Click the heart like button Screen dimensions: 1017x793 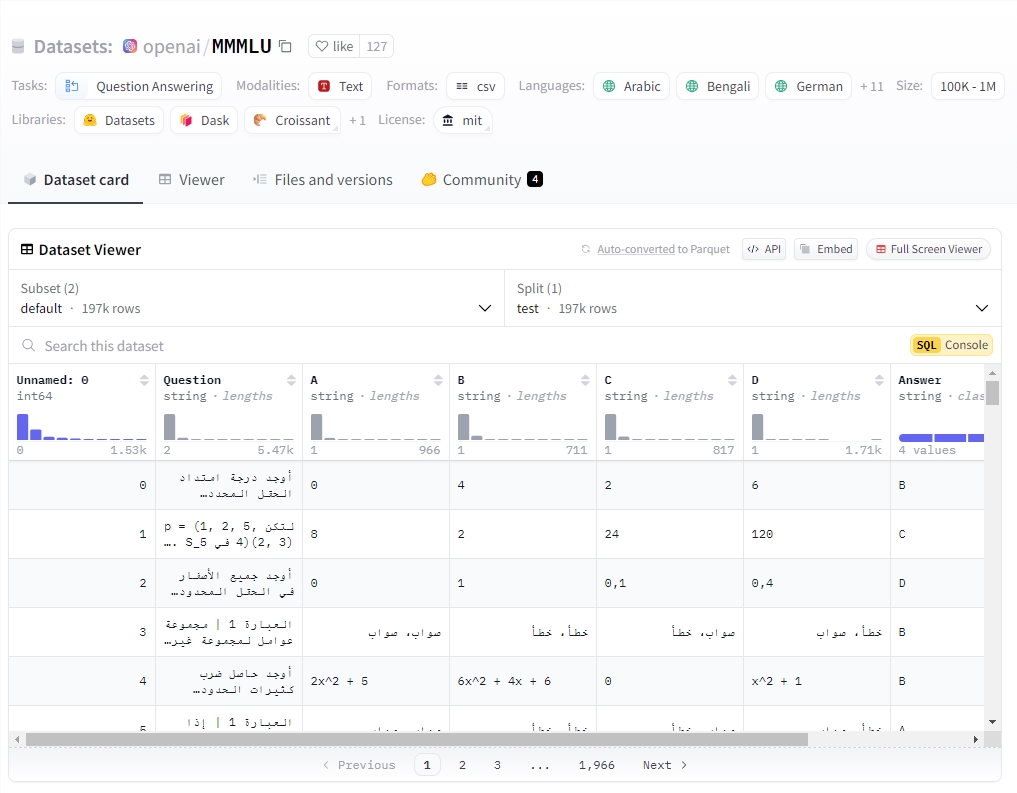[x=334, y=46]
